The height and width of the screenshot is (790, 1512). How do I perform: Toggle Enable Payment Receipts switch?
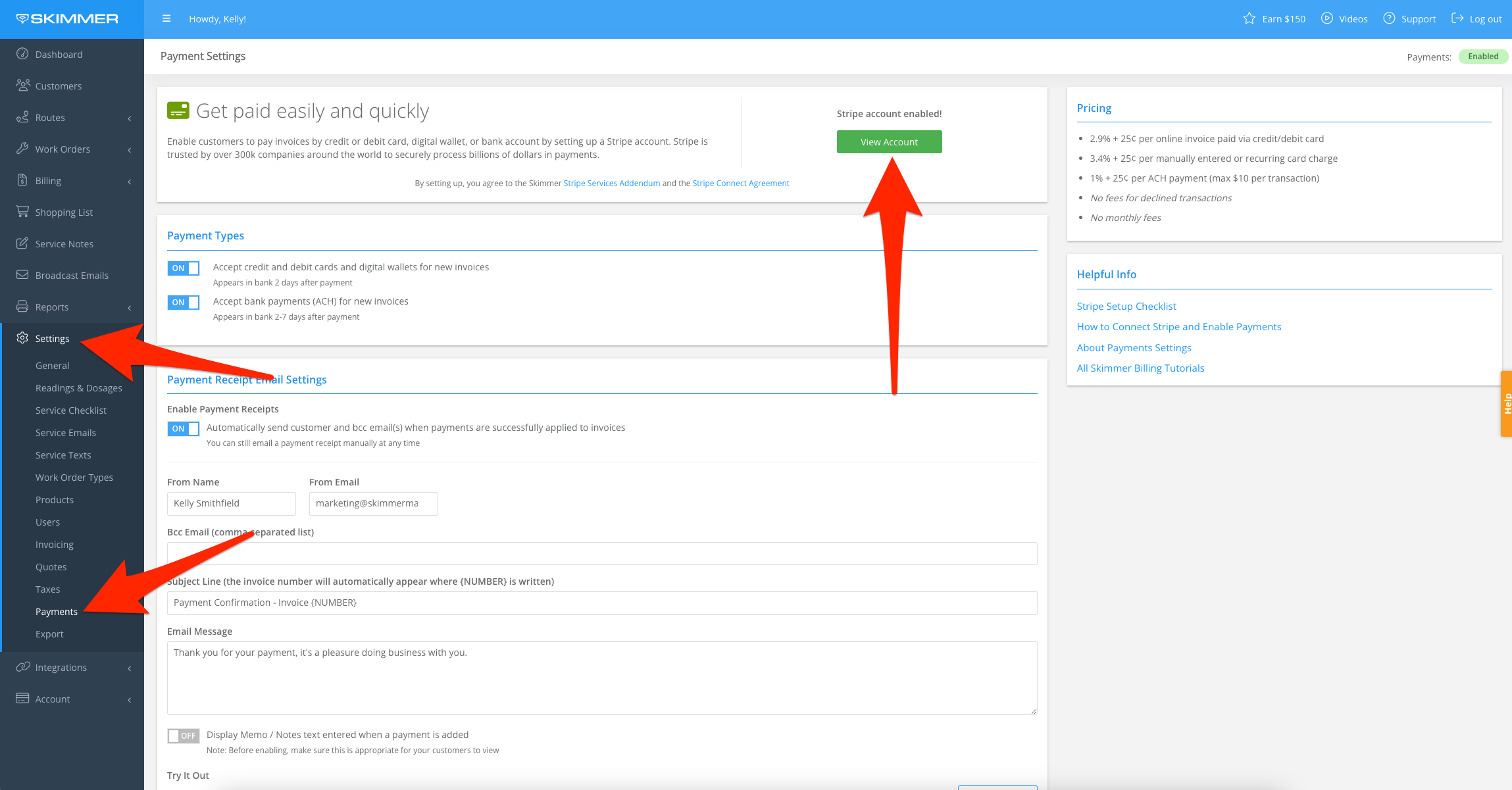point(184,429)
